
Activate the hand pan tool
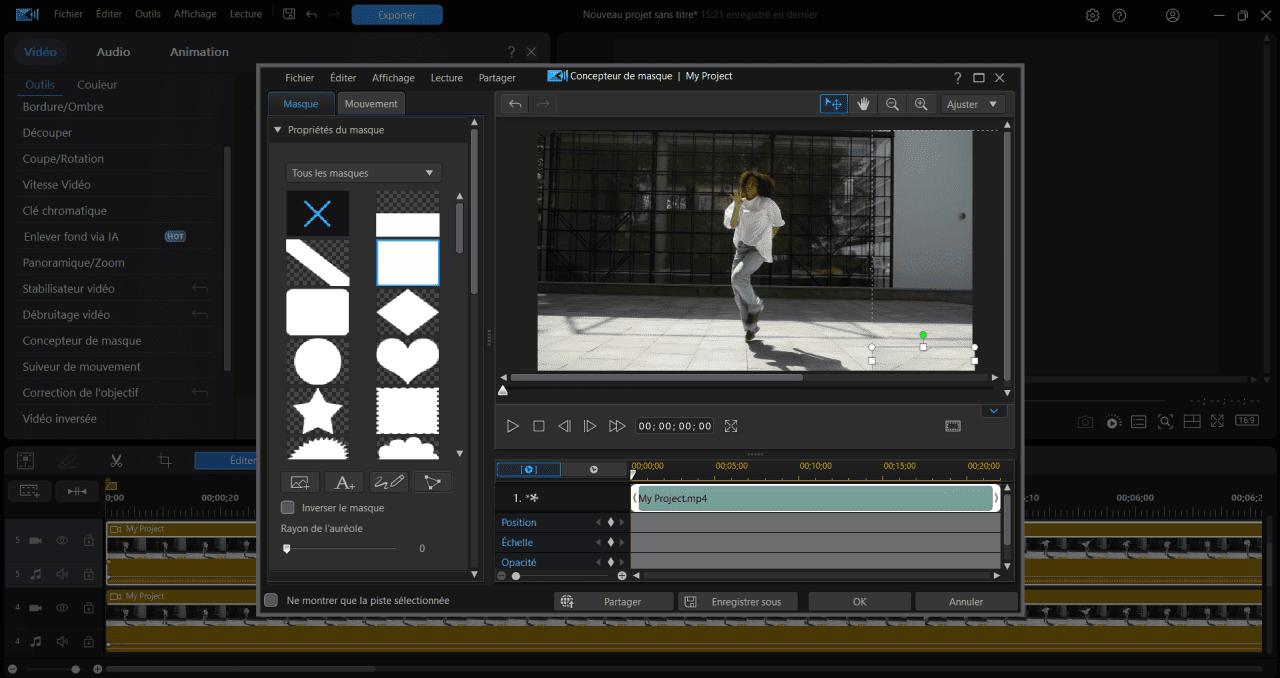(863, 103)
